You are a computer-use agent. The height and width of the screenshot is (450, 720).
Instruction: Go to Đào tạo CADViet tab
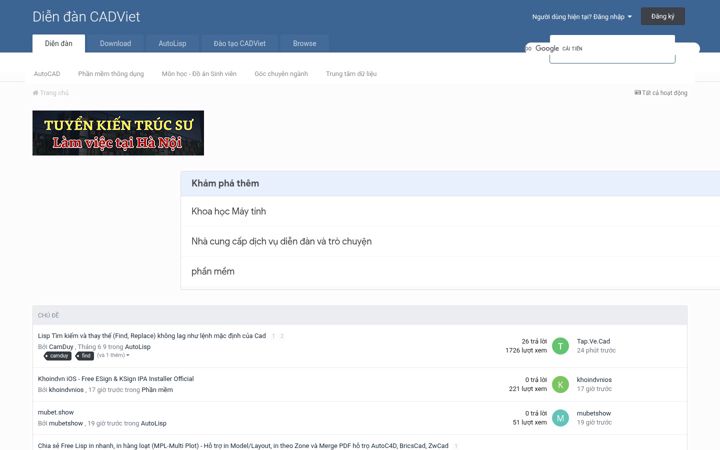tap(239, 43)
